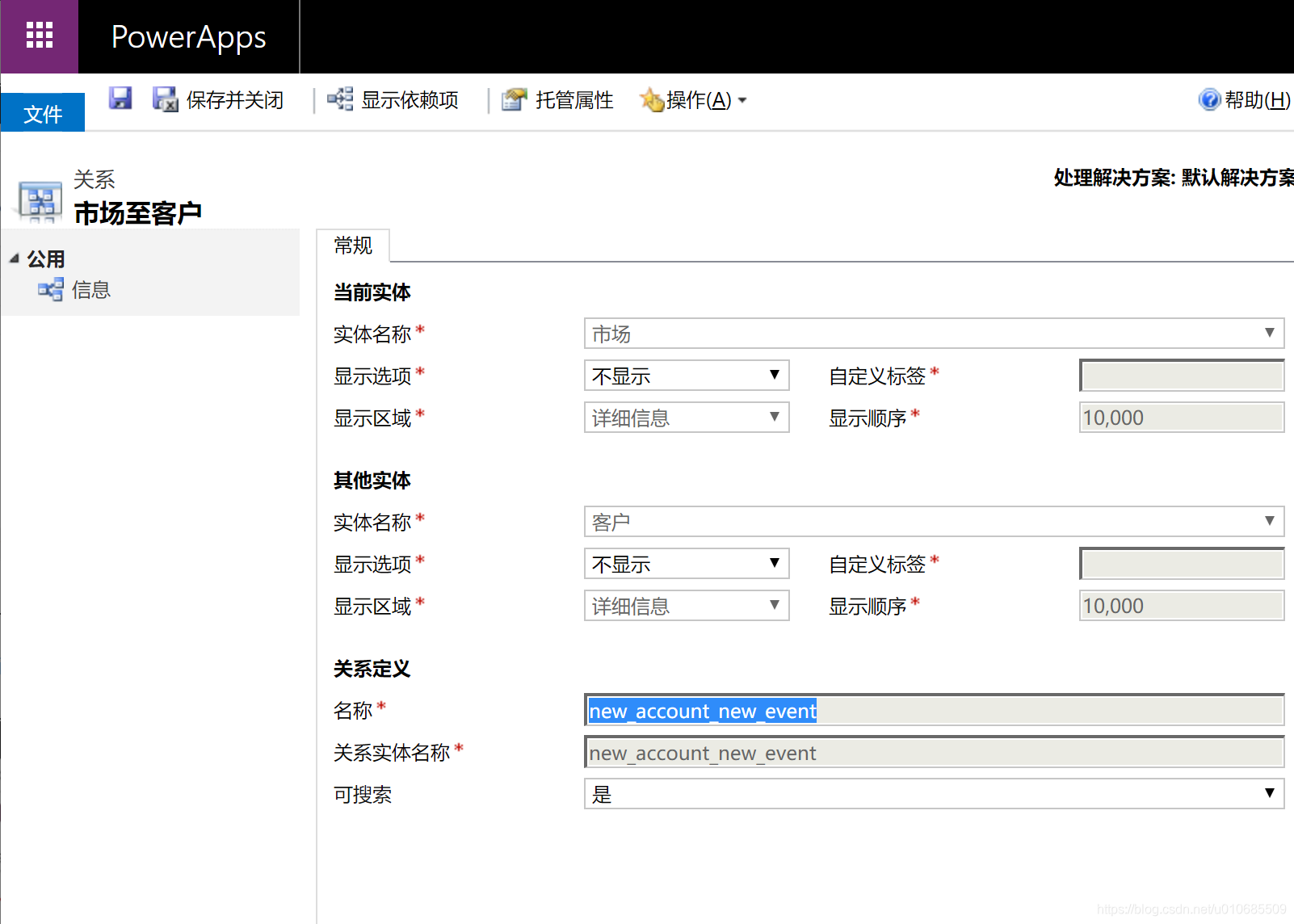Open 帮助(H) help link
Screen dimensions: 1294x924
pyautogui.click(x=1245, y=100)
